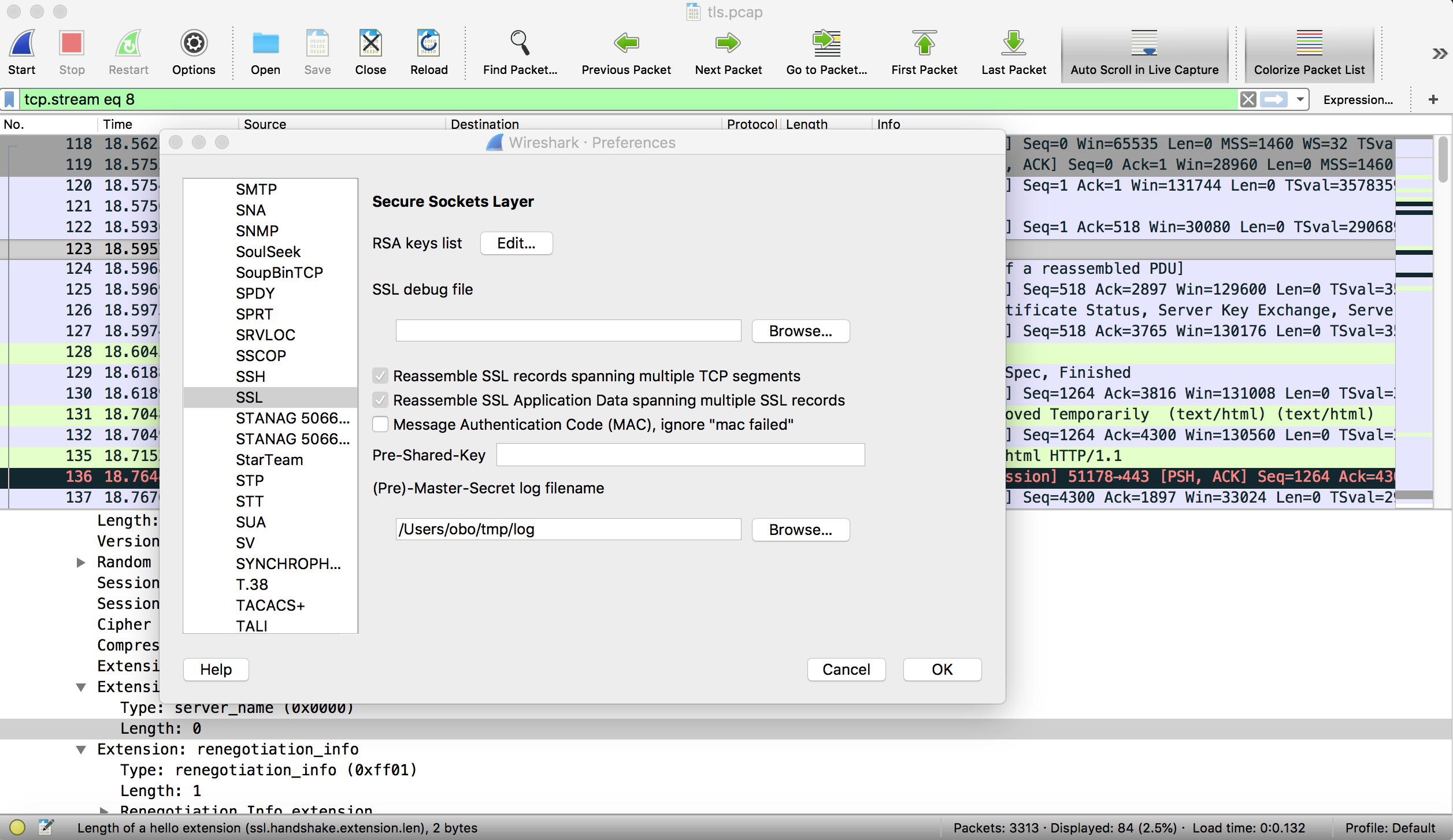Image resolution: width=1453 pixels, height=840 pixels.
Task: Collapse the Extension server_name tree node
Action: [81, 687]
